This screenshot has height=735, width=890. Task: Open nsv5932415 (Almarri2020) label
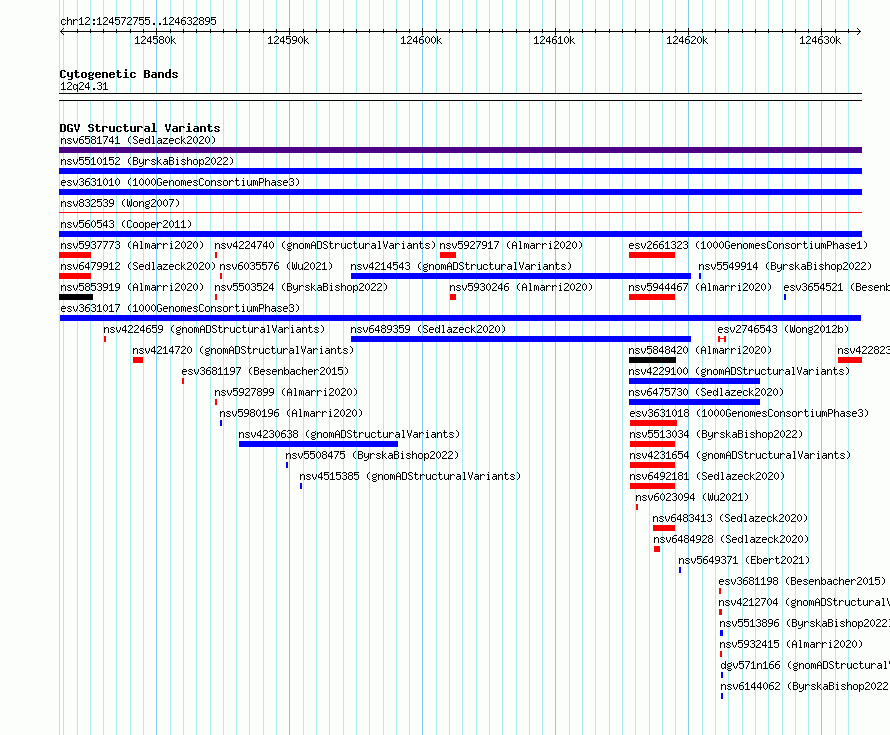click(x=791, y=644)
